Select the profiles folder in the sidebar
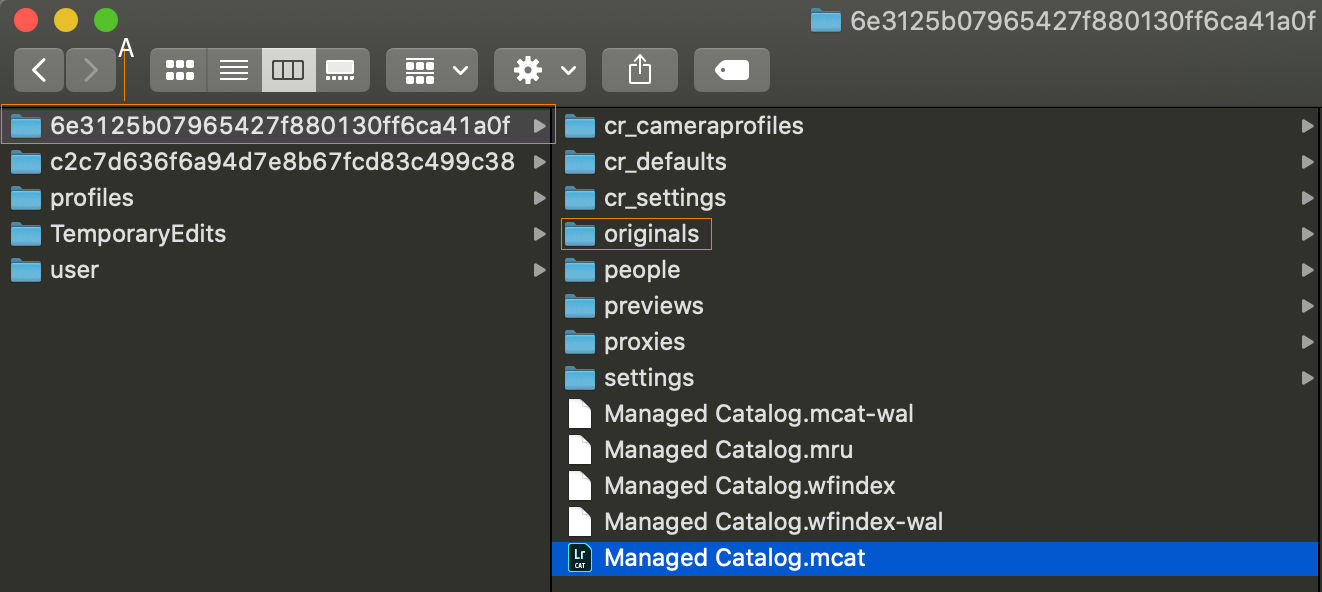 (92, 197)
